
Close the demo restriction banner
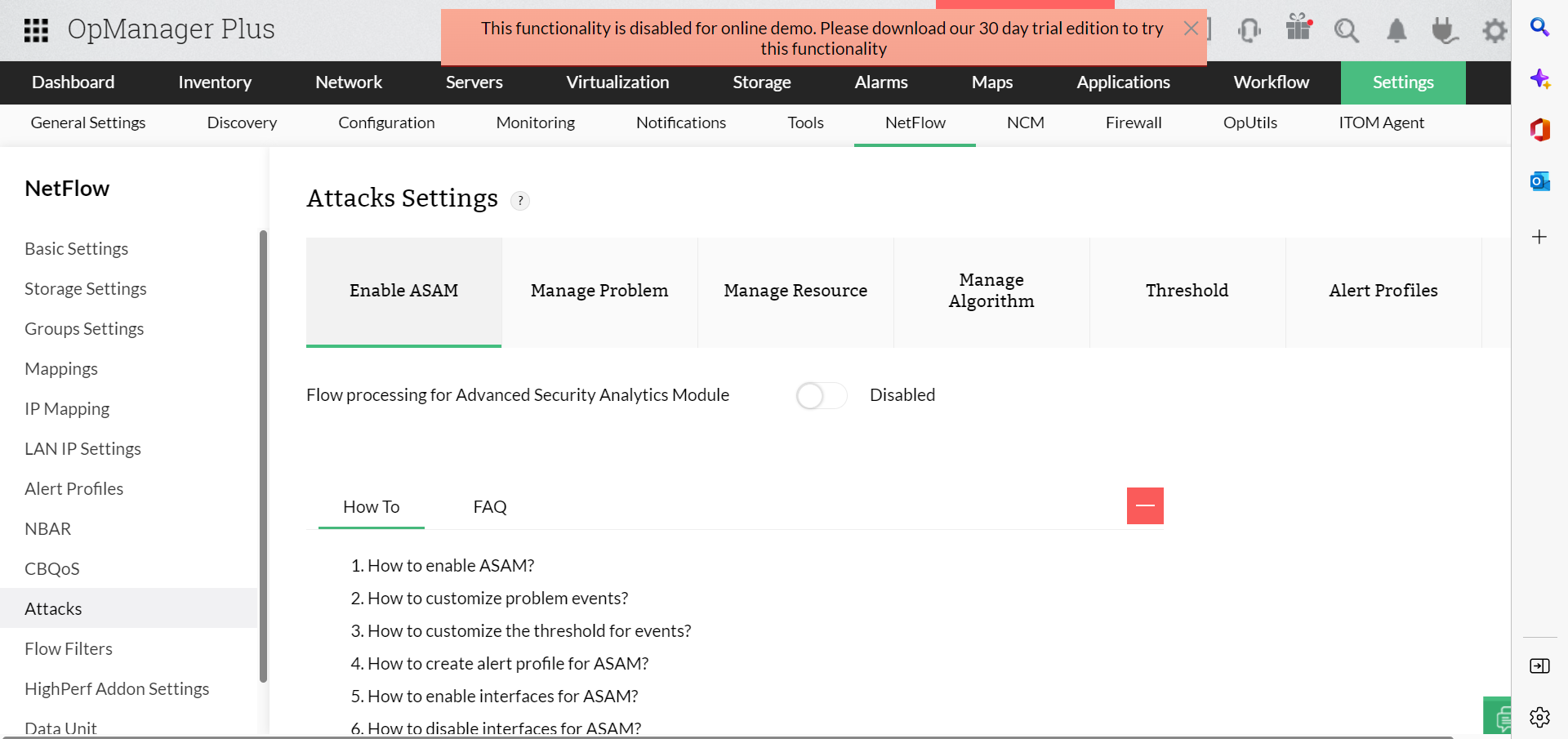pos(1191,29)
